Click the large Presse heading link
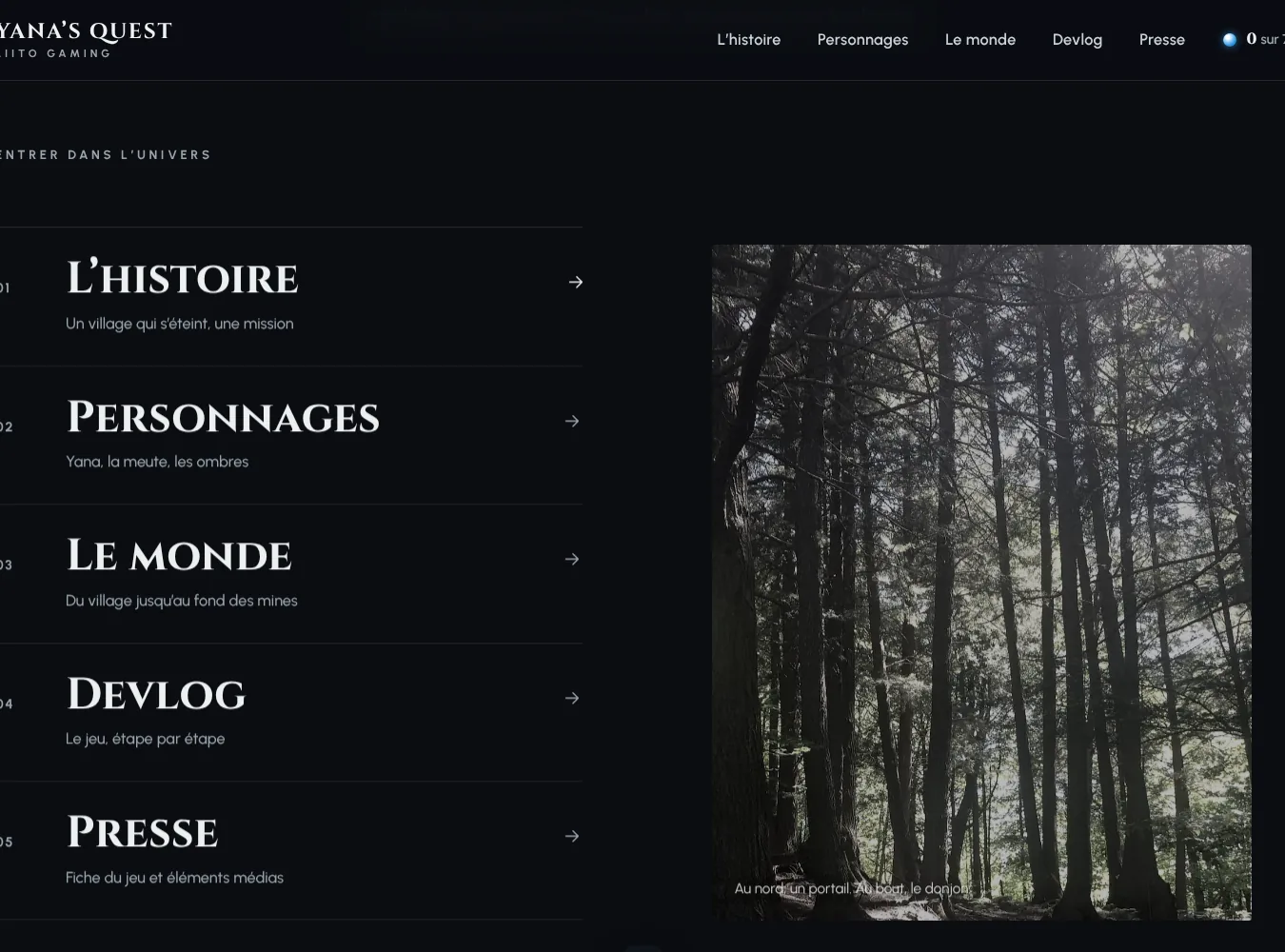The image size is (1285, 952). pos(142,833)
